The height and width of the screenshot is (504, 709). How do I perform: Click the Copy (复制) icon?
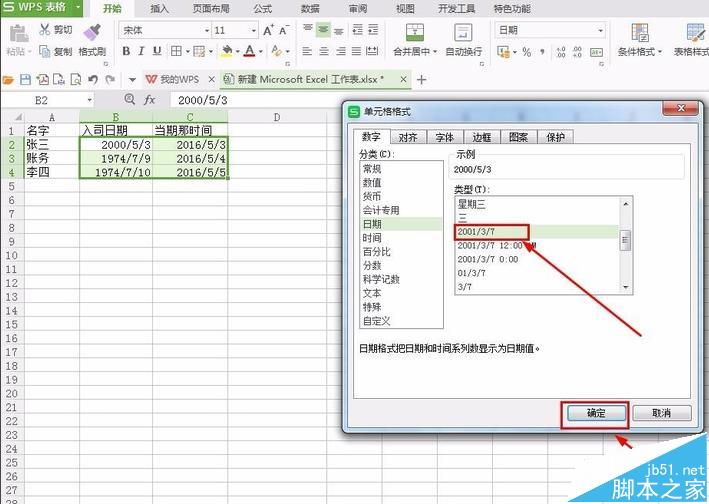point(44,52)
